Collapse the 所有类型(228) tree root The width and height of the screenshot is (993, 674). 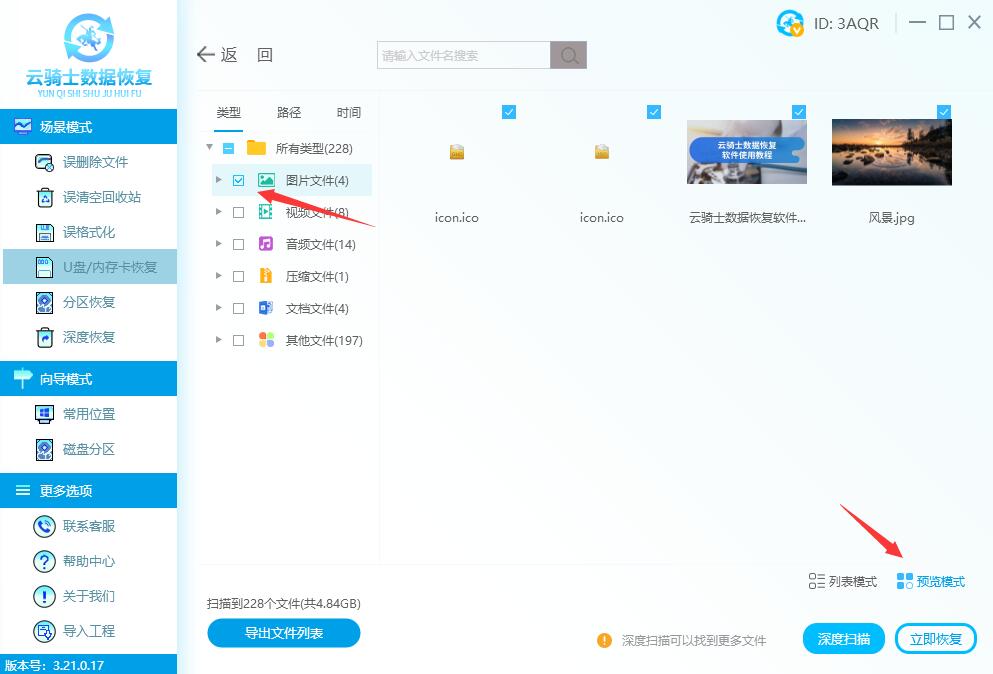click(x=209, y=148)
